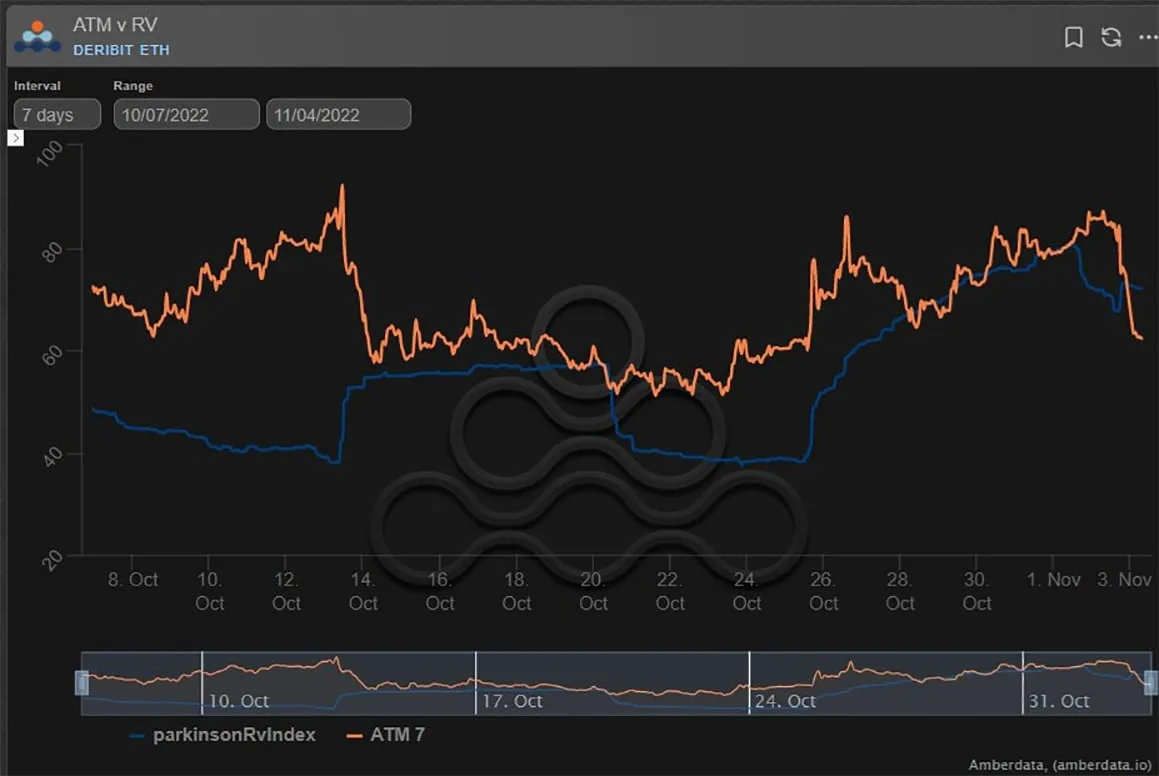Viewport: 1159px width, 776px height.
Task: Click the 10. Oct marker in navigator
Action: click(x=239, y=701)
